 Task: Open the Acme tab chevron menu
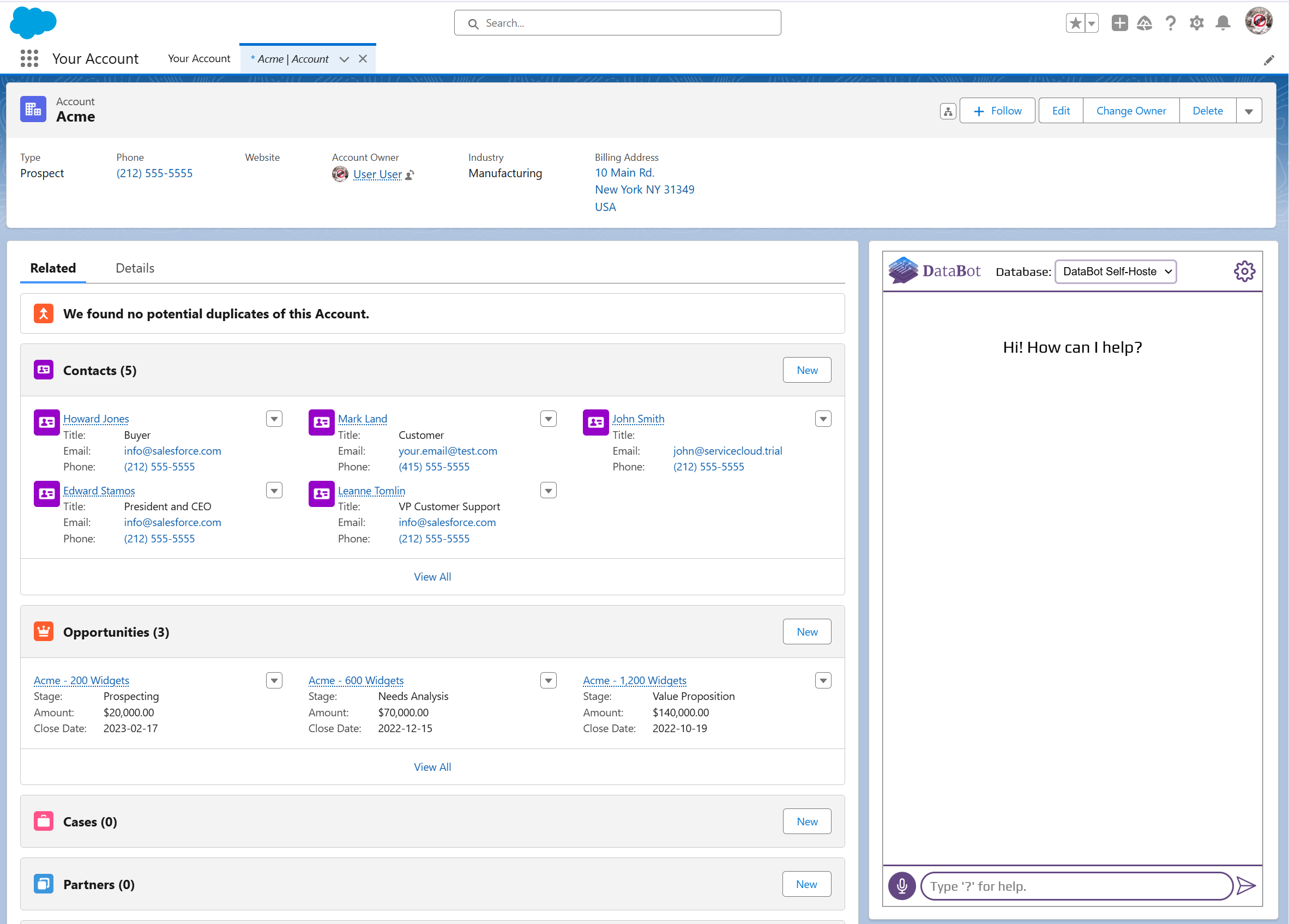[344, 59]
